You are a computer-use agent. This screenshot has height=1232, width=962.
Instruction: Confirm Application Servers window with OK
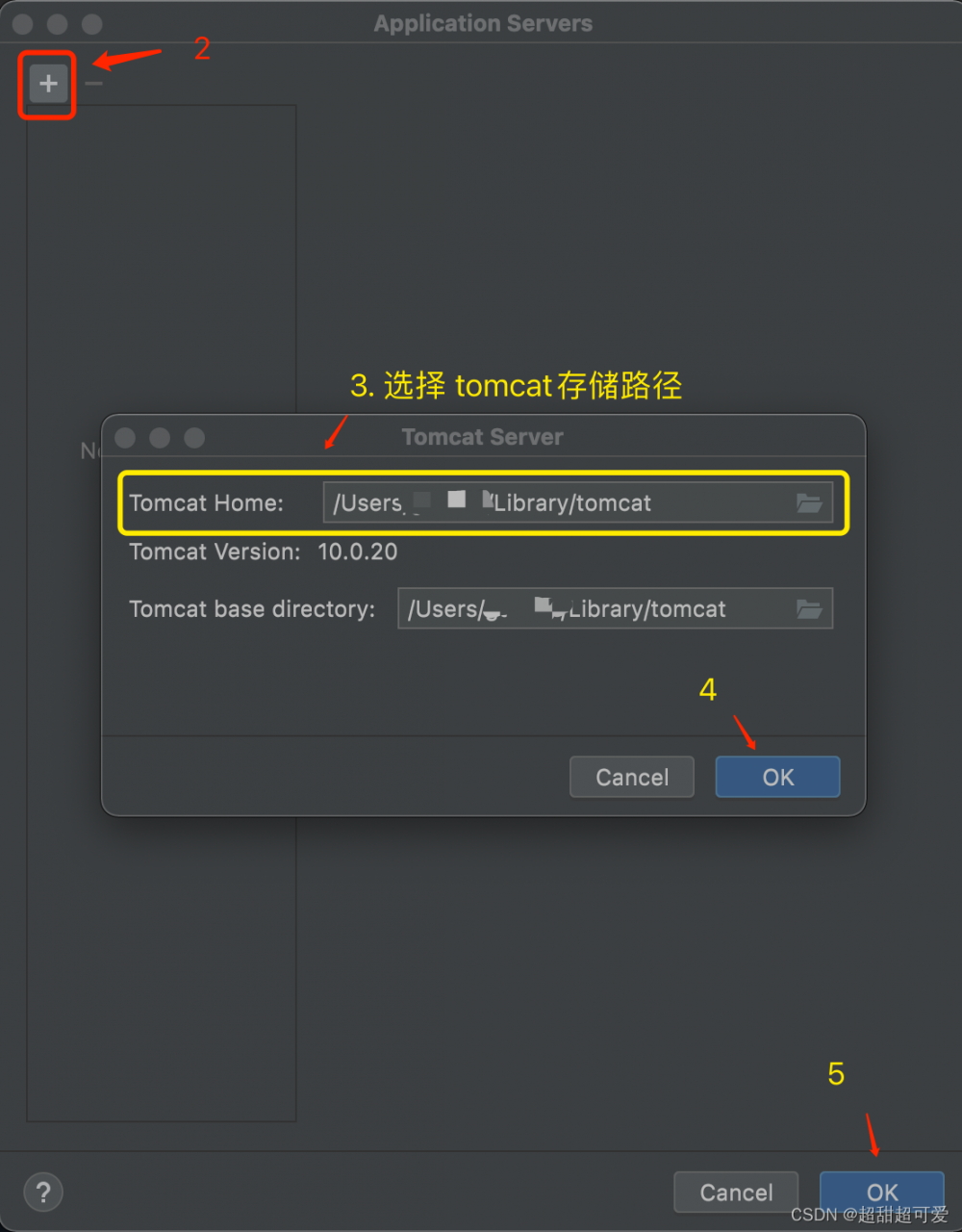882,1193
